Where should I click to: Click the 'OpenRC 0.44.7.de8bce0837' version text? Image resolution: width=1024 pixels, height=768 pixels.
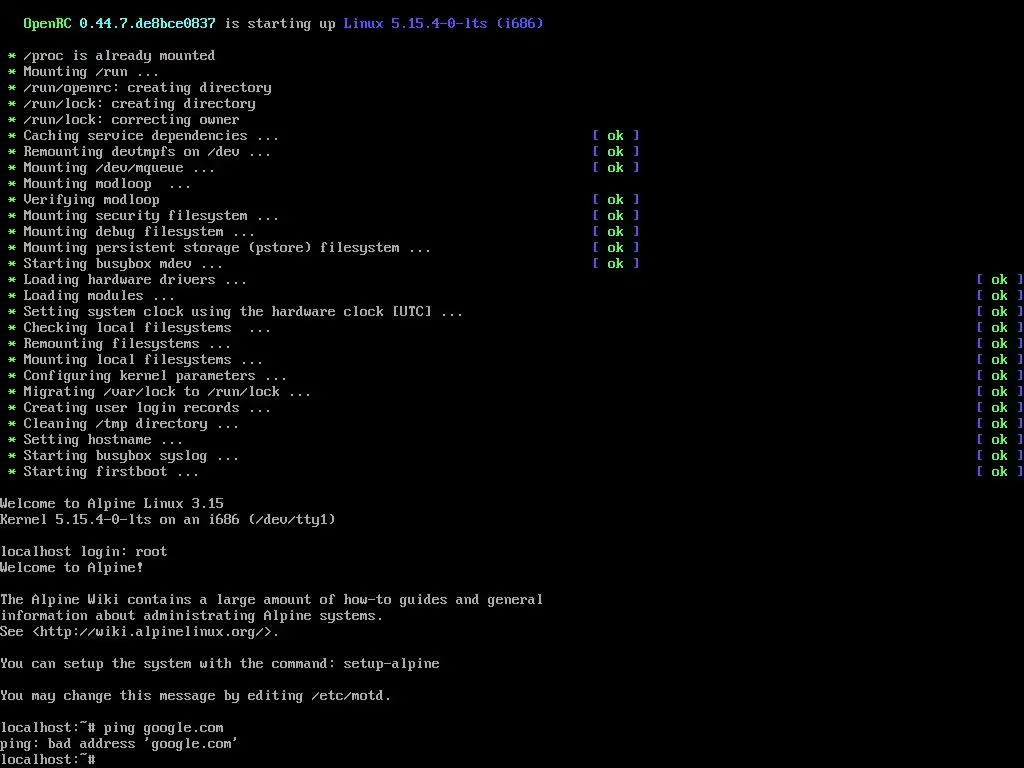point(120,24)
